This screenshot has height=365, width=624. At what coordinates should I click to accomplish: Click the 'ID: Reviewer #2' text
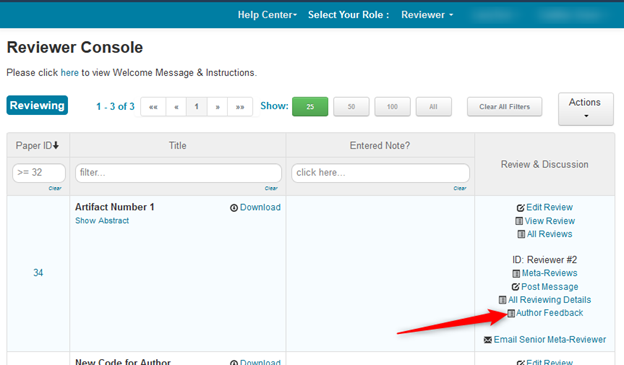(544, 260)
